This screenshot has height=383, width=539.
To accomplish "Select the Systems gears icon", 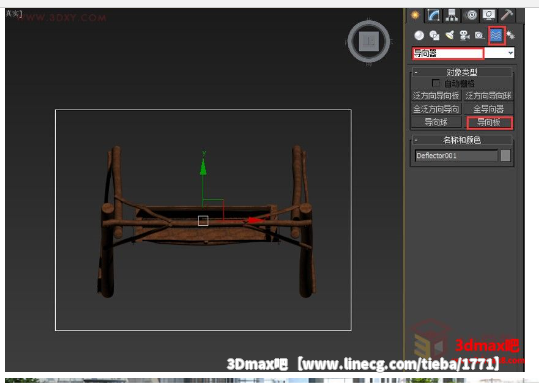I will click(x=510, y=35).
